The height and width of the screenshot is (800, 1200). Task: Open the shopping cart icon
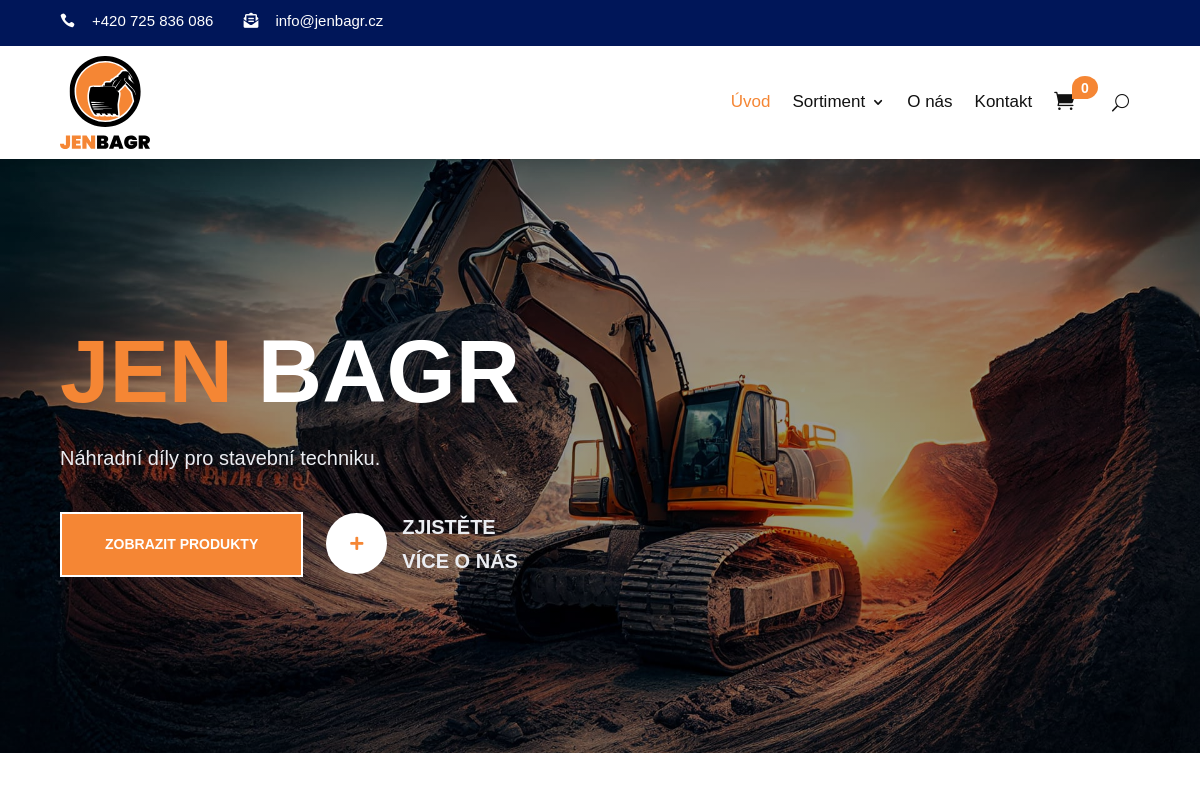click(x=1064, y=102)
